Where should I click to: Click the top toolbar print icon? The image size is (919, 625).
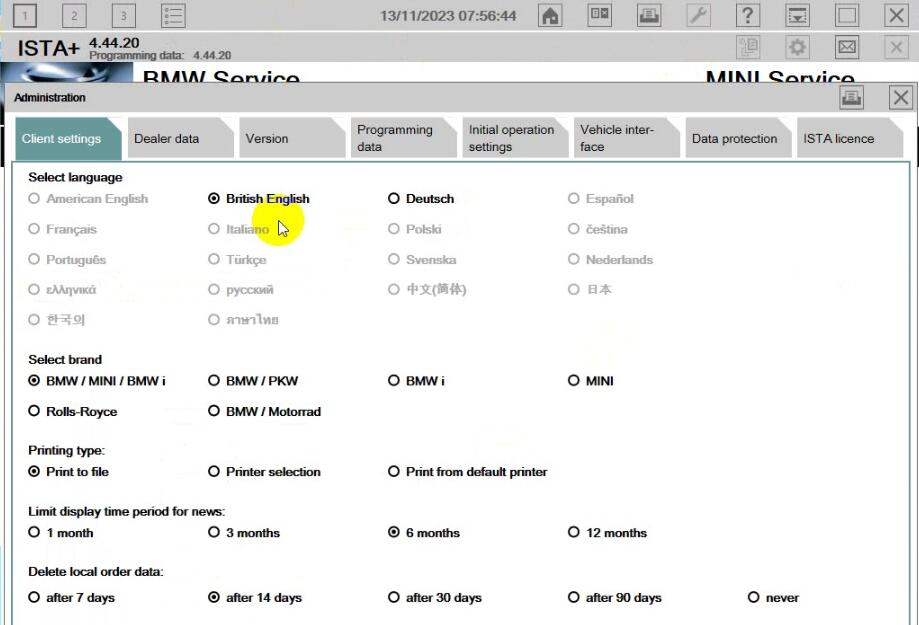[x=649, y=15]
